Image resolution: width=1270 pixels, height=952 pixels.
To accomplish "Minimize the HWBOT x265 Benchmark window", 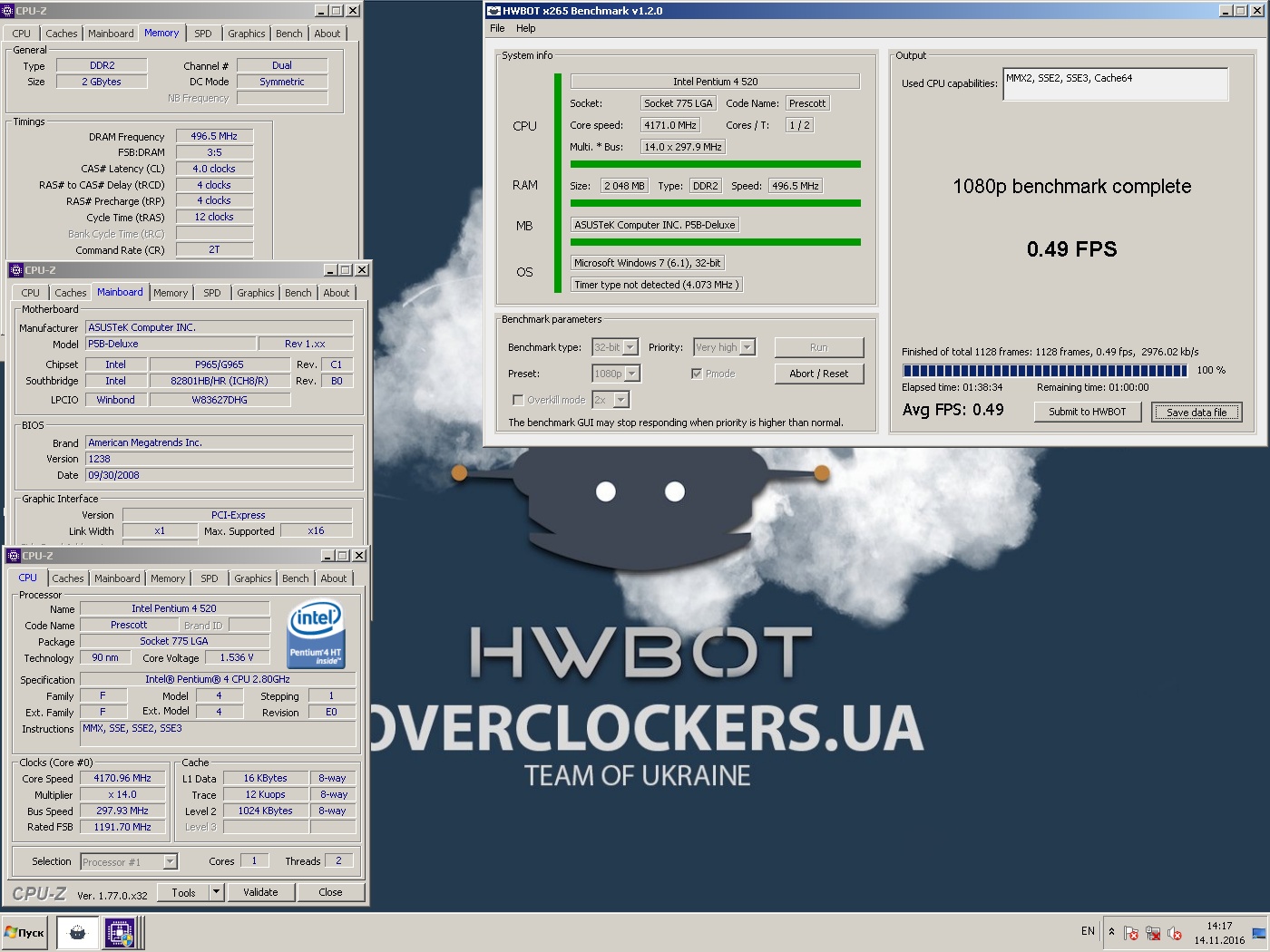I will [x=1226, y=11].
